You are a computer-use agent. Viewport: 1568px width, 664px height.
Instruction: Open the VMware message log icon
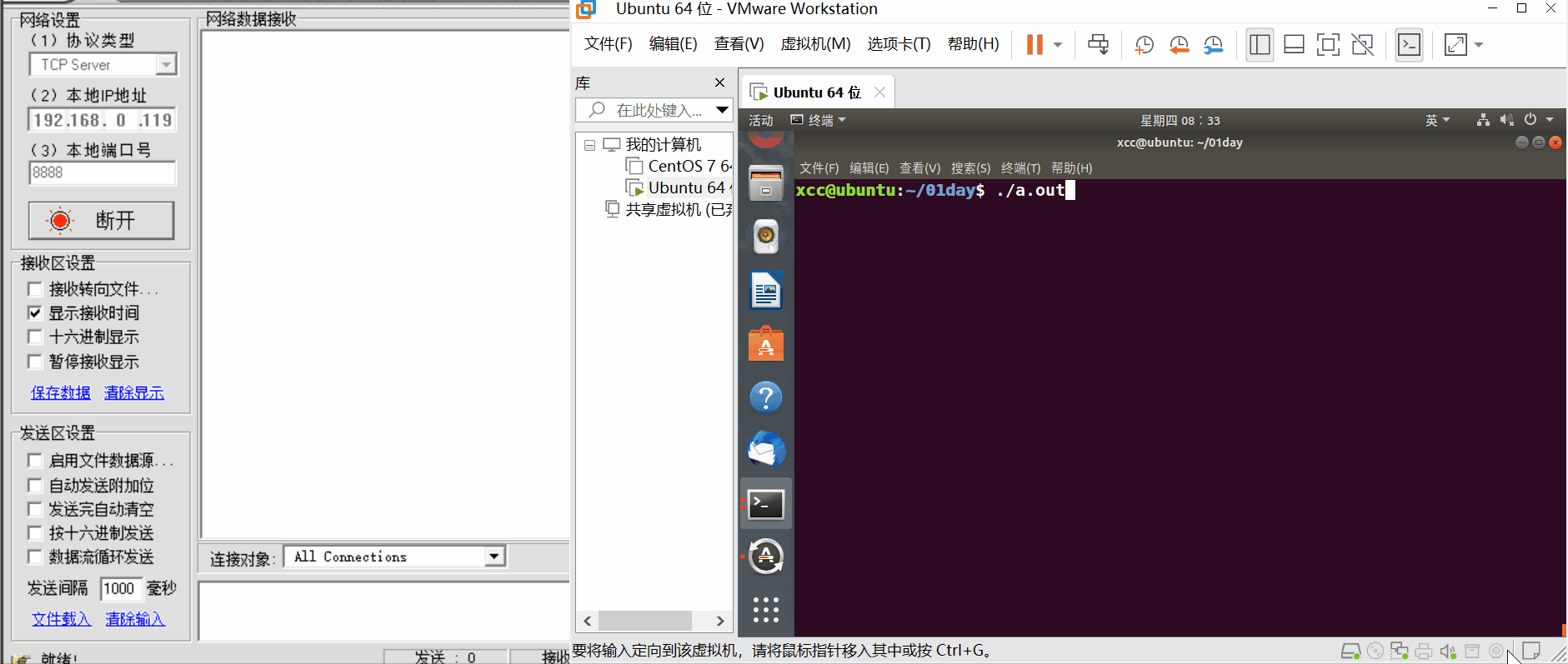1531,651
